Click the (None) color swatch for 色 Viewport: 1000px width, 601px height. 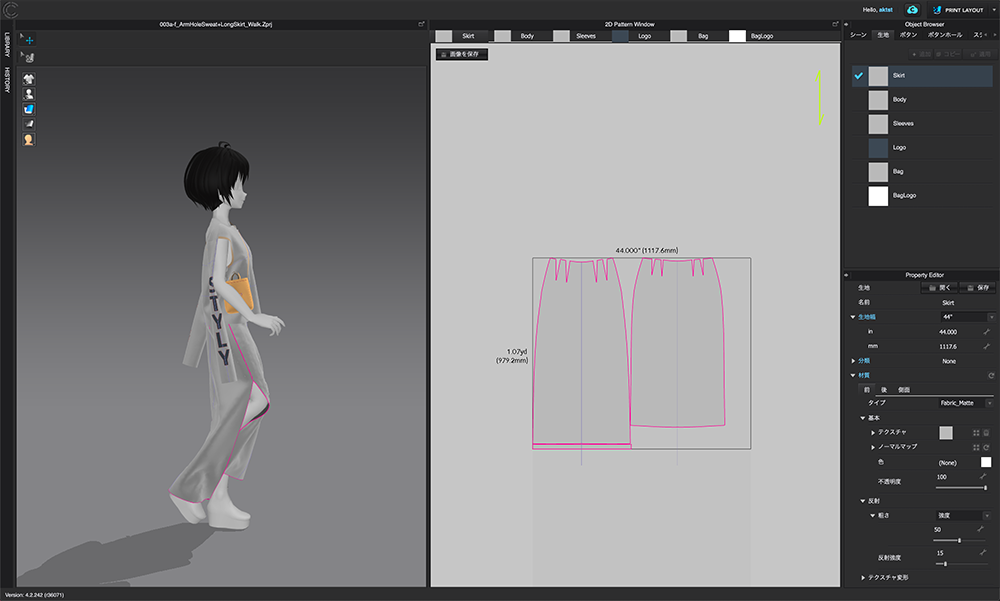click(x=986, y=462)
